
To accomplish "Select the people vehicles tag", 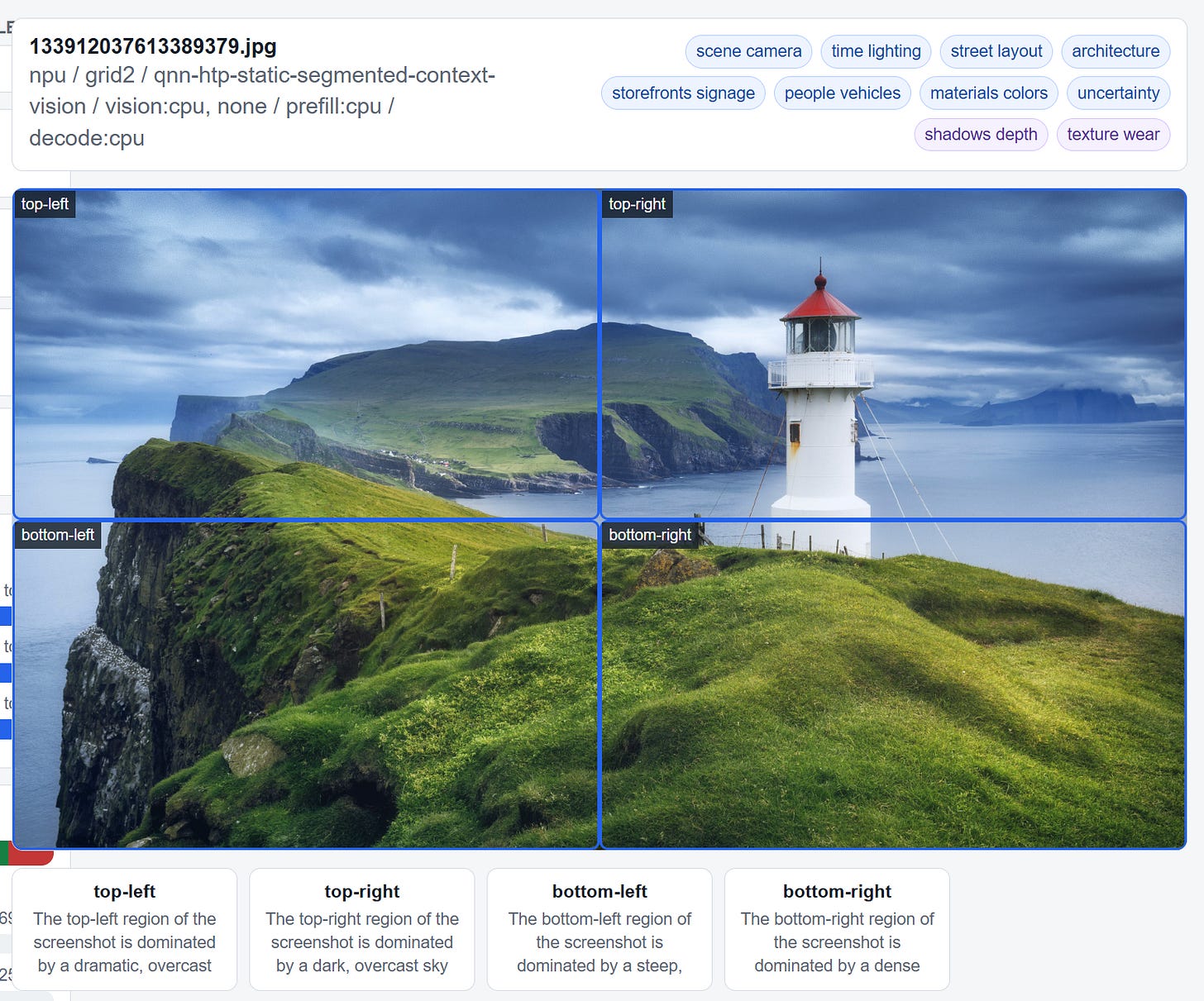I will (842, 93).
